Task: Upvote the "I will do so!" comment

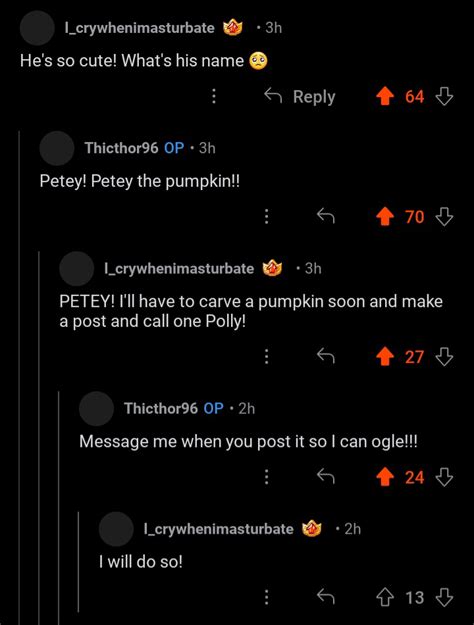Action: coord(385,597)
